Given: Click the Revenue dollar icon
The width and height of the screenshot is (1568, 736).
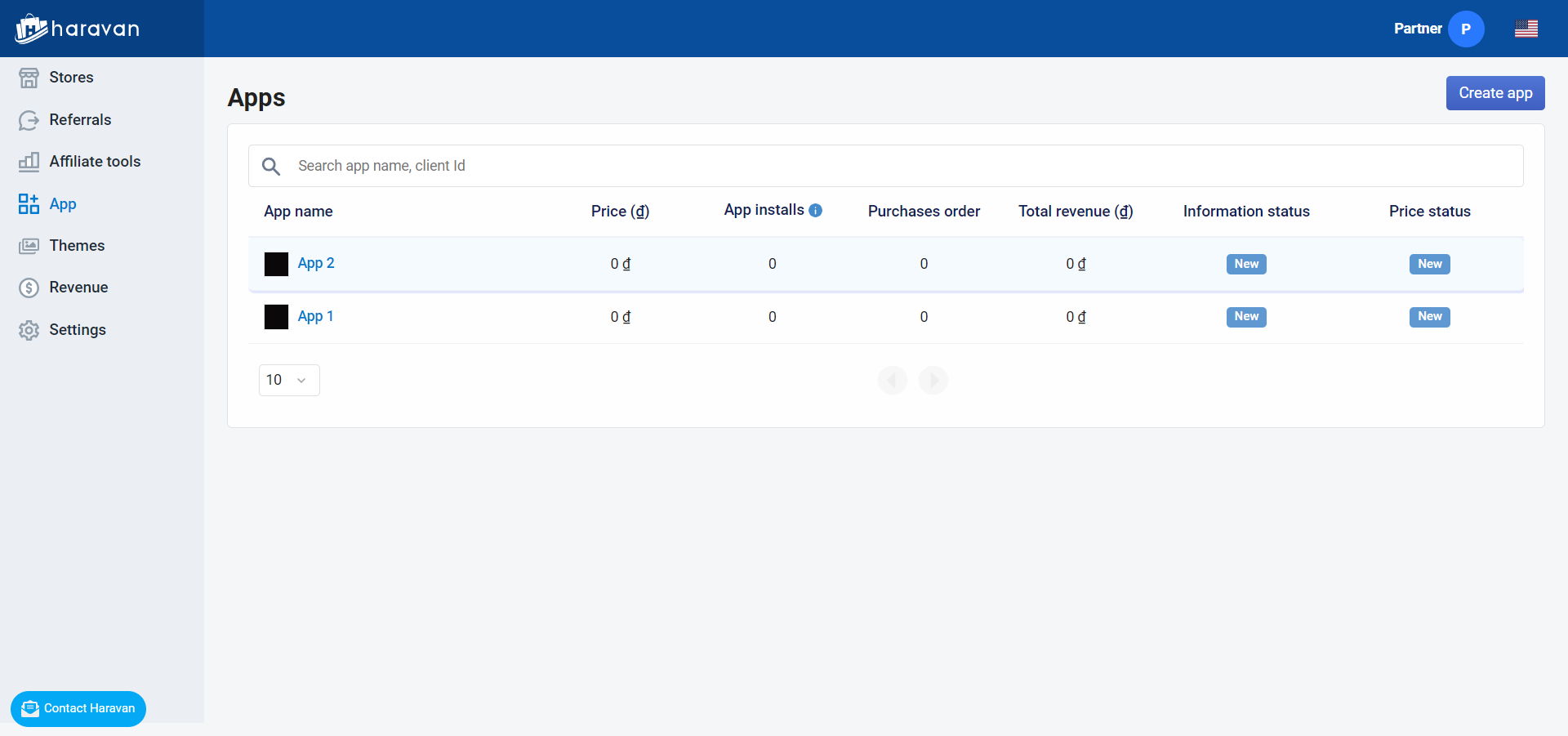Looking at the screenshot, I should point(29,288).
